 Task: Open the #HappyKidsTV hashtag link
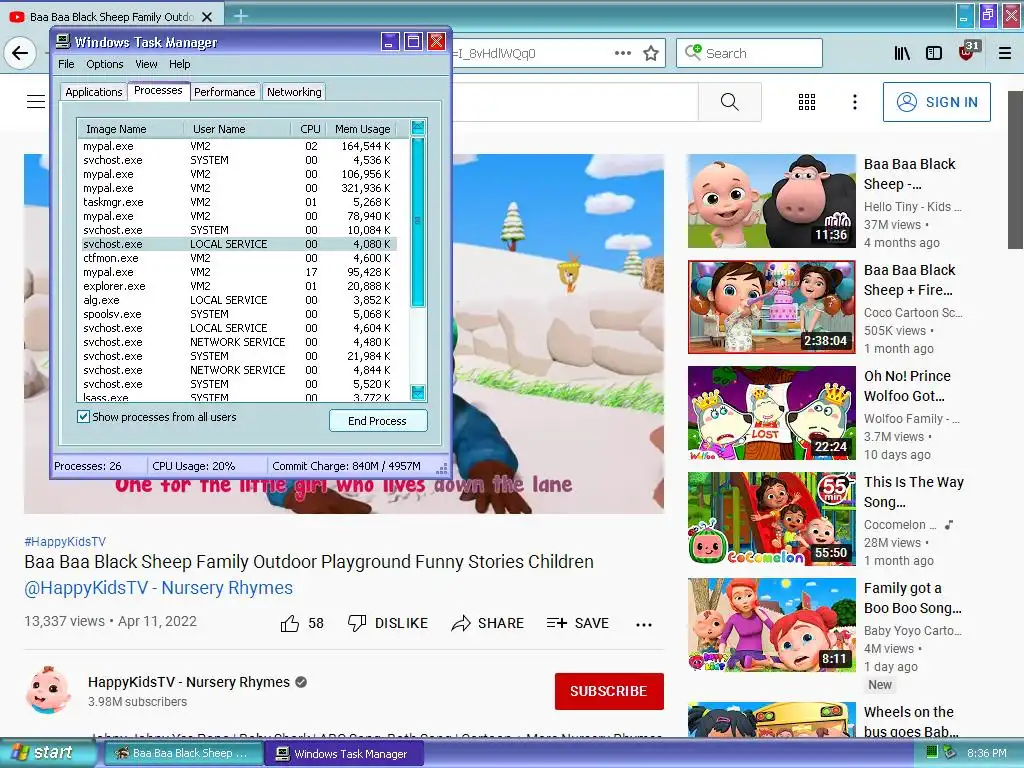65,541
